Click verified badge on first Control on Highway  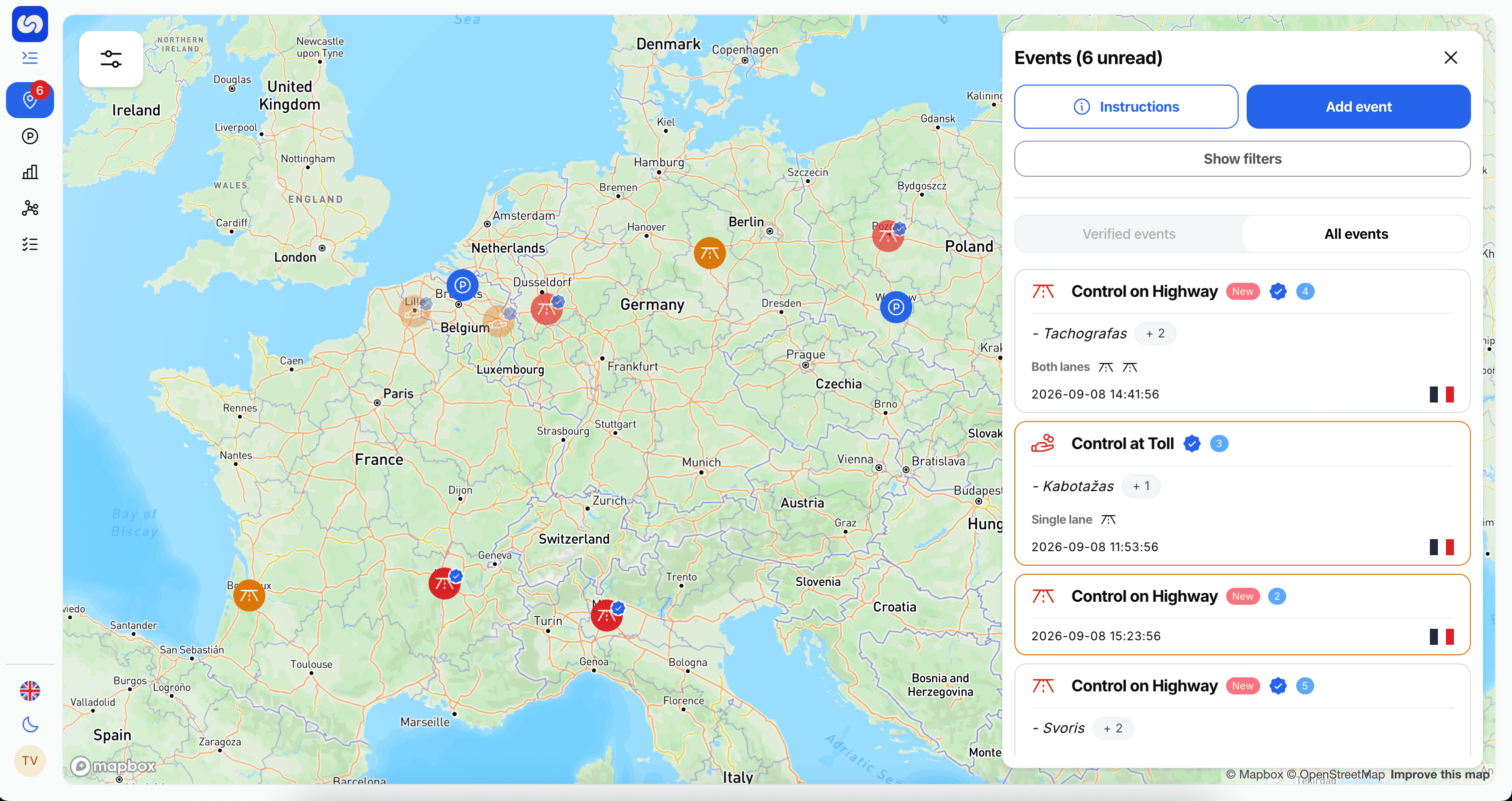pos(1278,292)
